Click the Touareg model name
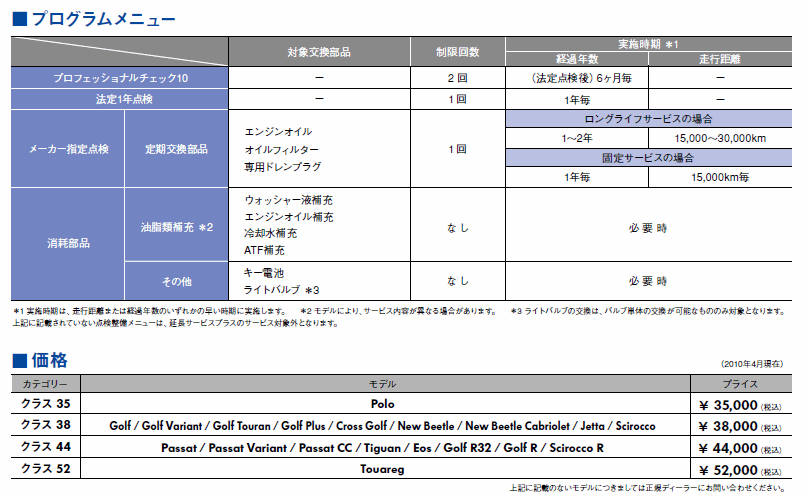 pyautogui.click(x=382, y=470)
